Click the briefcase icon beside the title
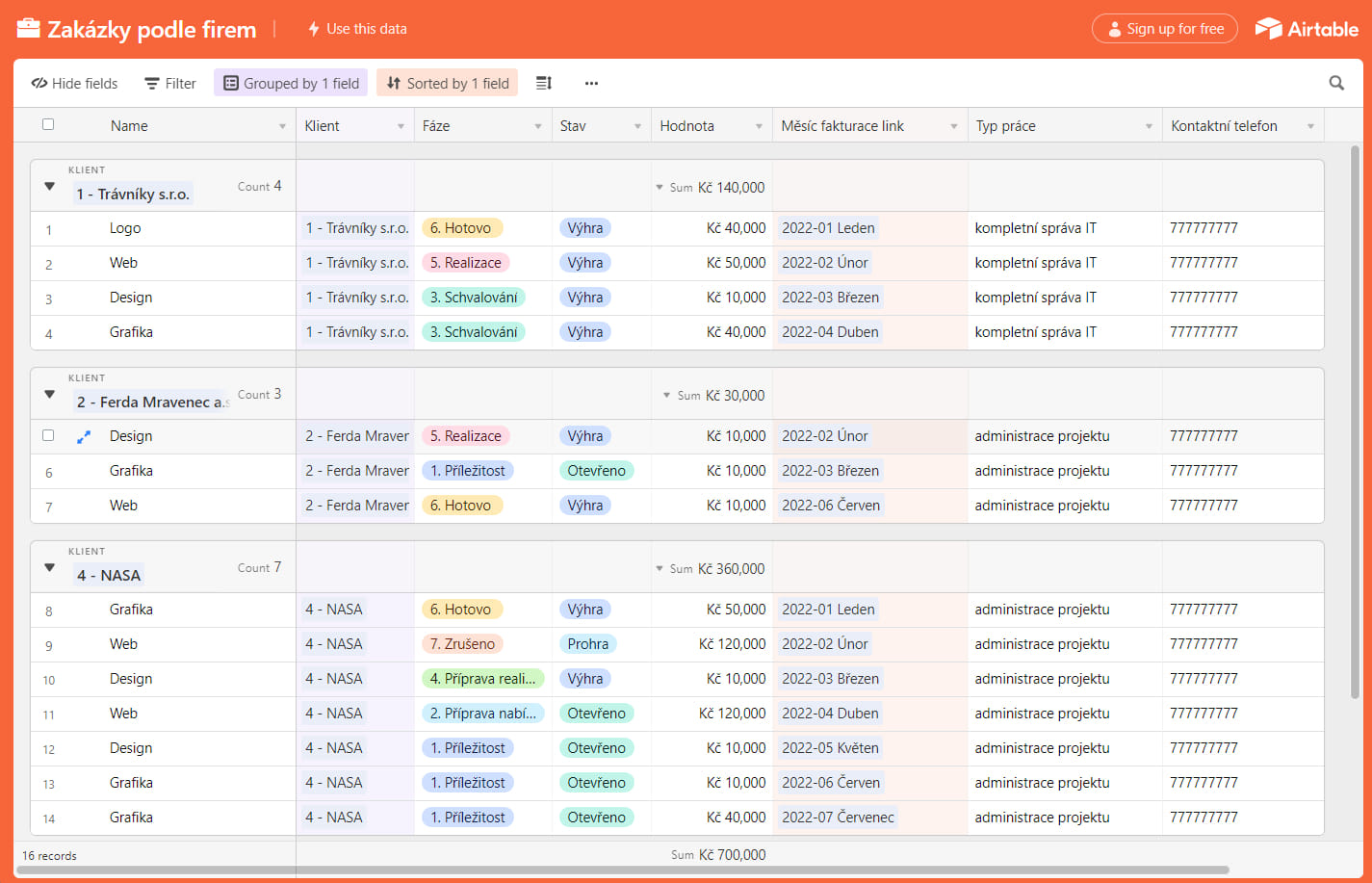Screen dimensions: 1372x883 click(29, 29)
